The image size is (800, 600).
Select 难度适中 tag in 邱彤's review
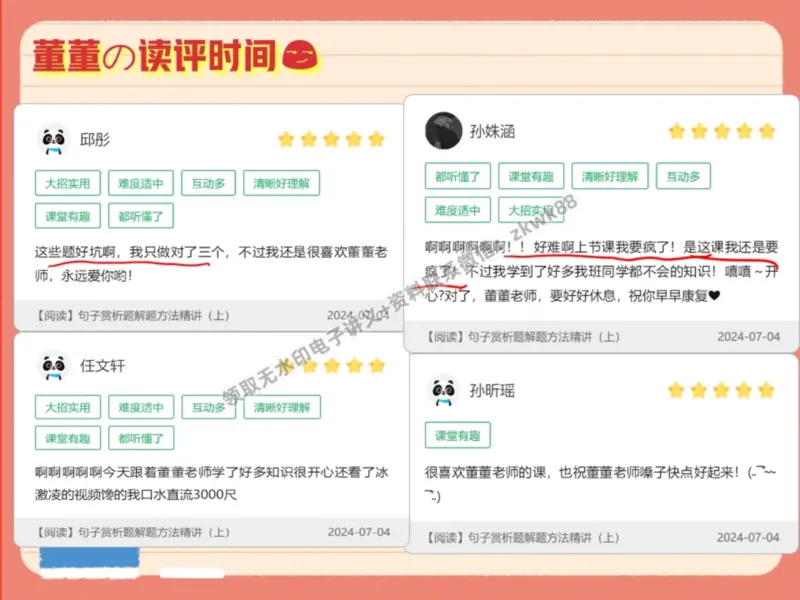pyautogui.click(x=141, y=183)
